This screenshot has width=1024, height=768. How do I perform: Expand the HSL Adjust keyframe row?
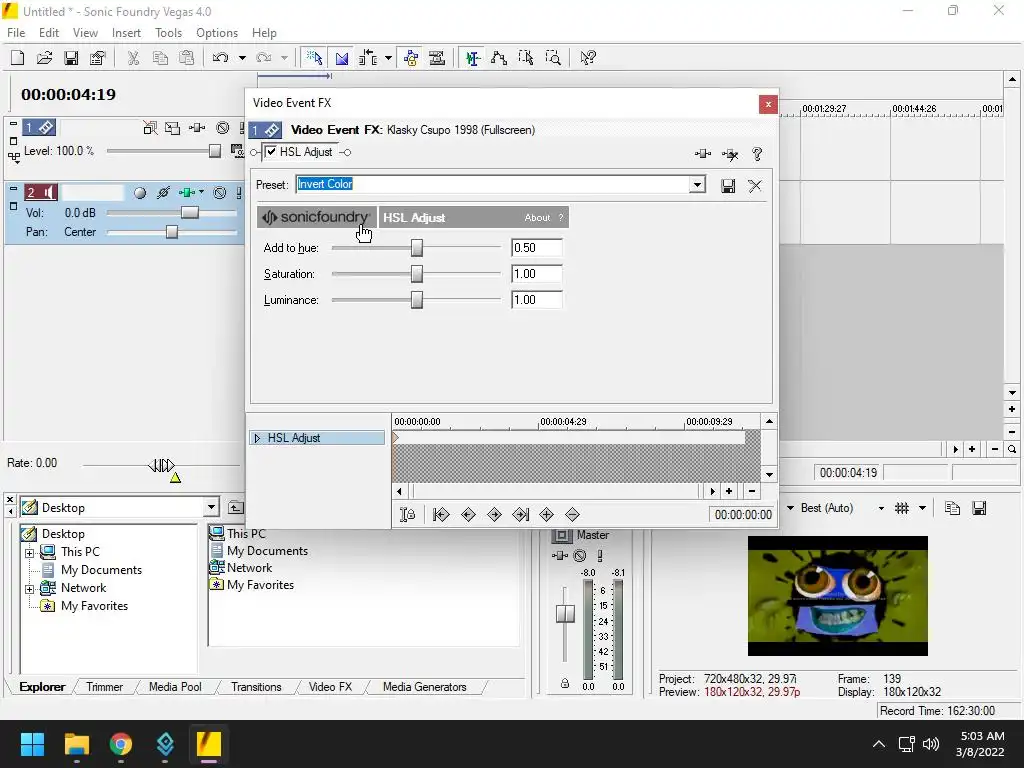tap(257, 438)
